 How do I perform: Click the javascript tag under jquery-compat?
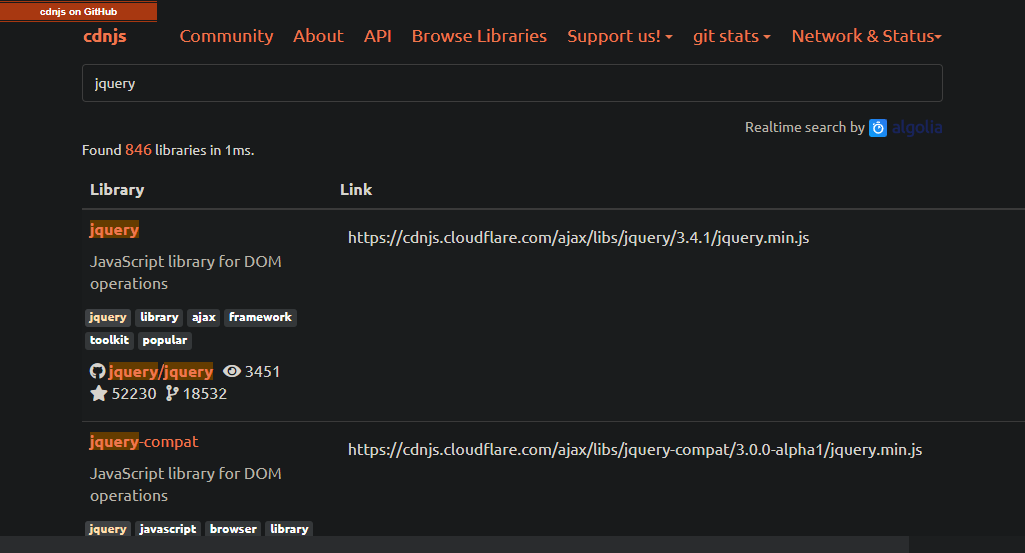tap(167, 529)
